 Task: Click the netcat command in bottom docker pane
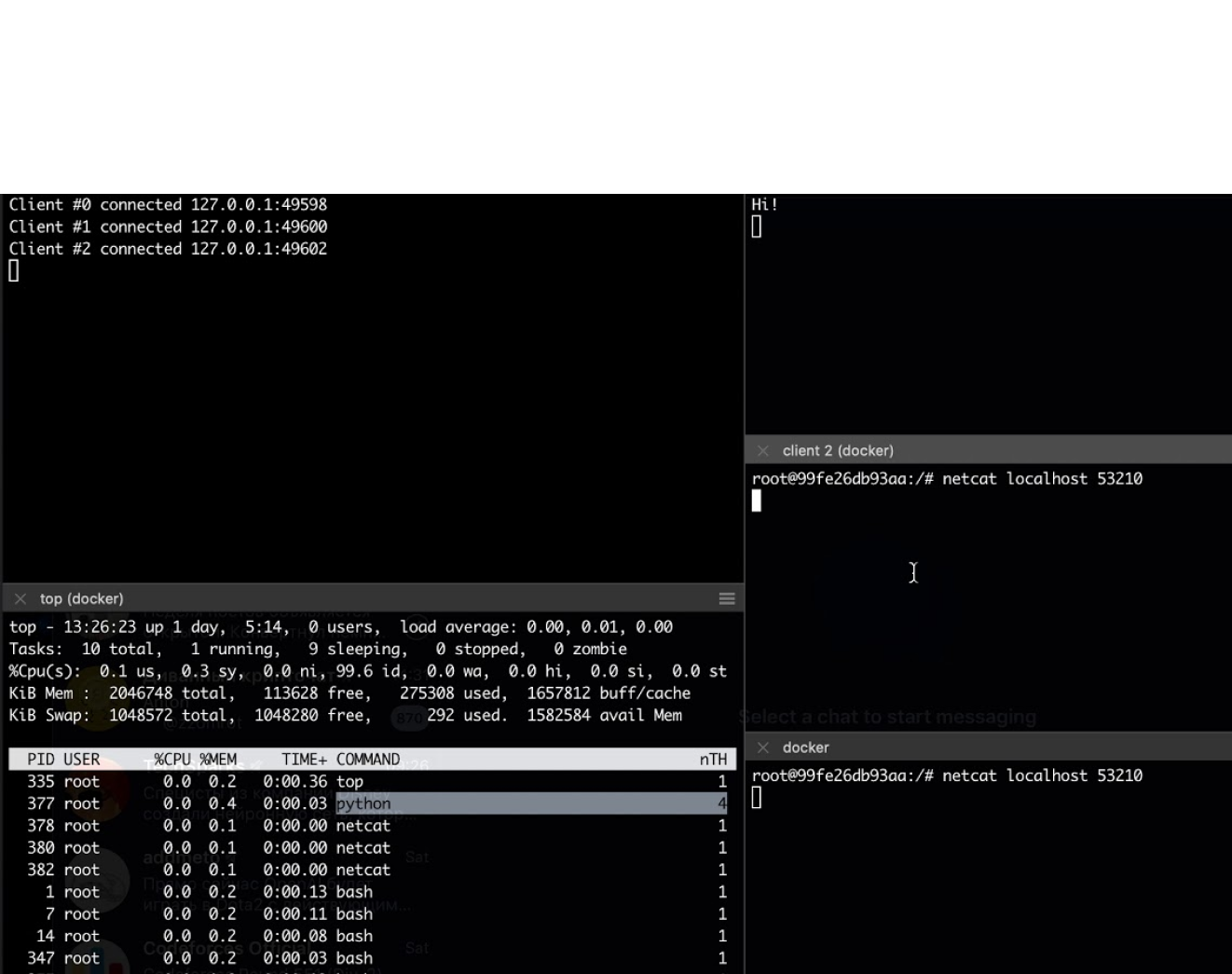(1042, 775)
